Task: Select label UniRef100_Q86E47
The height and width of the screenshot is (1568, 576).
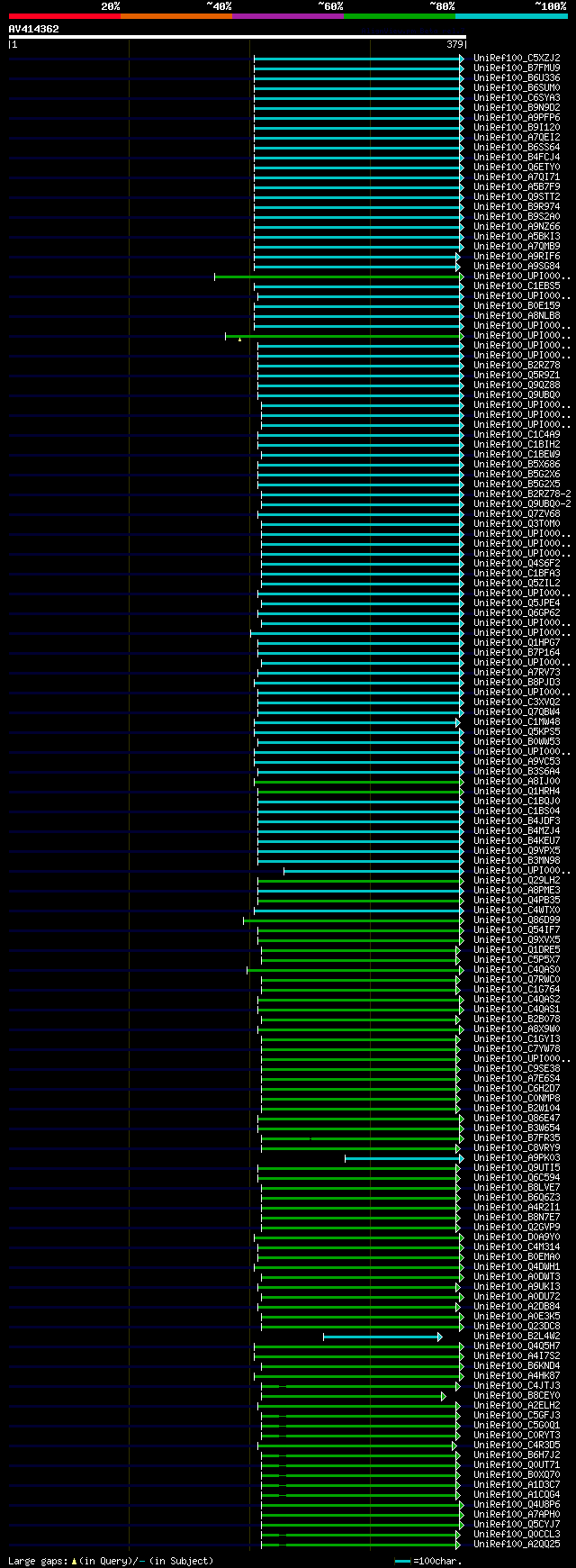Action: coord(517,1119)
